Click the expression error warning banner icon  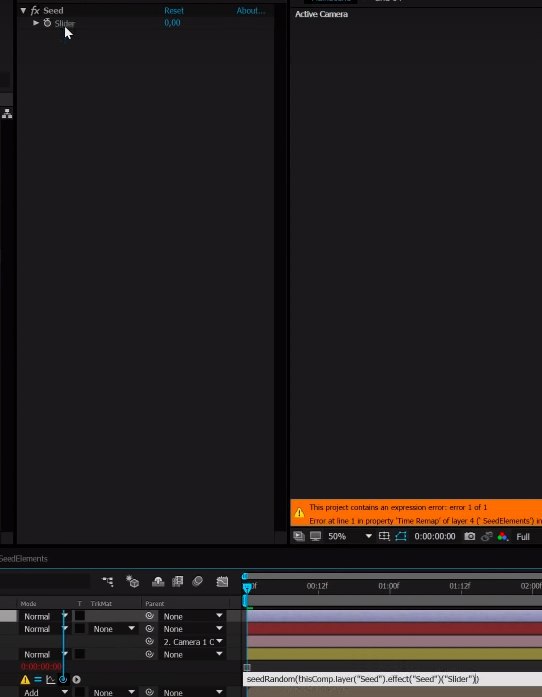[299, 513]
